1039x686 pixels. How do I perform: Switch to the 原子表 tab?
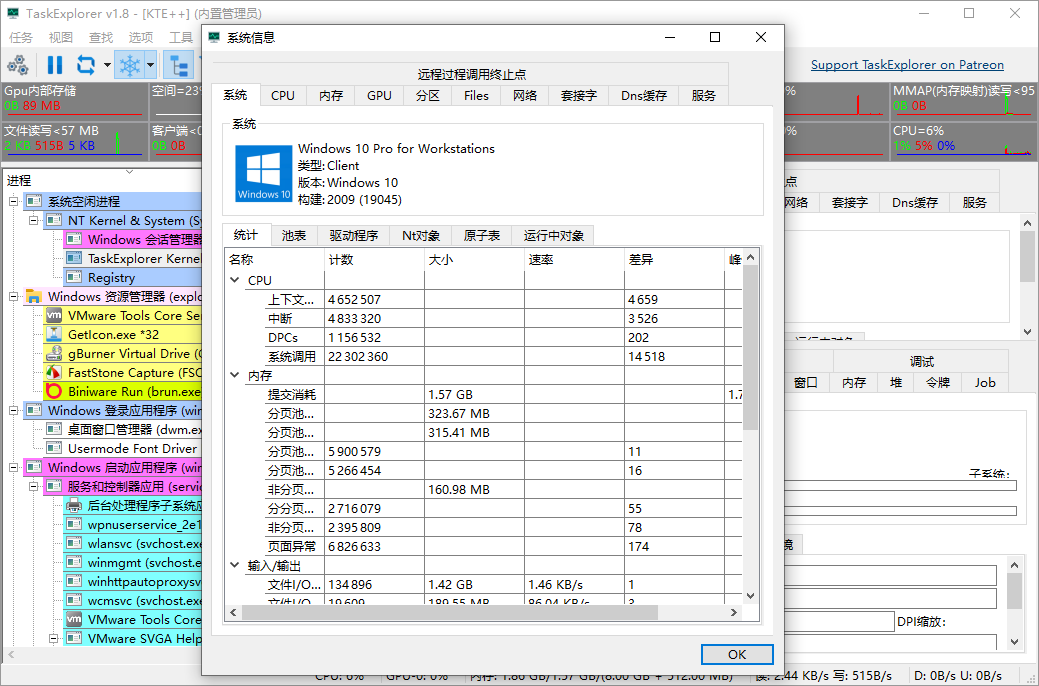click(482, 235)
